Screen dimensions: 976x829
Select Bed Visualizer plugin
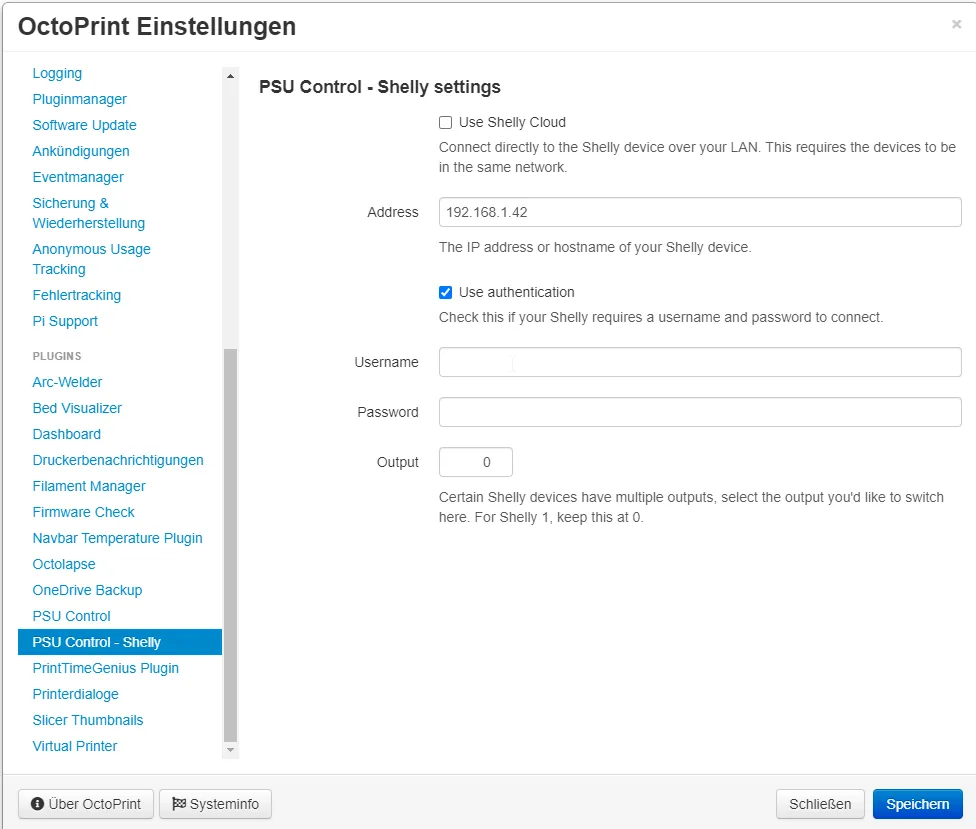(77, 408)
